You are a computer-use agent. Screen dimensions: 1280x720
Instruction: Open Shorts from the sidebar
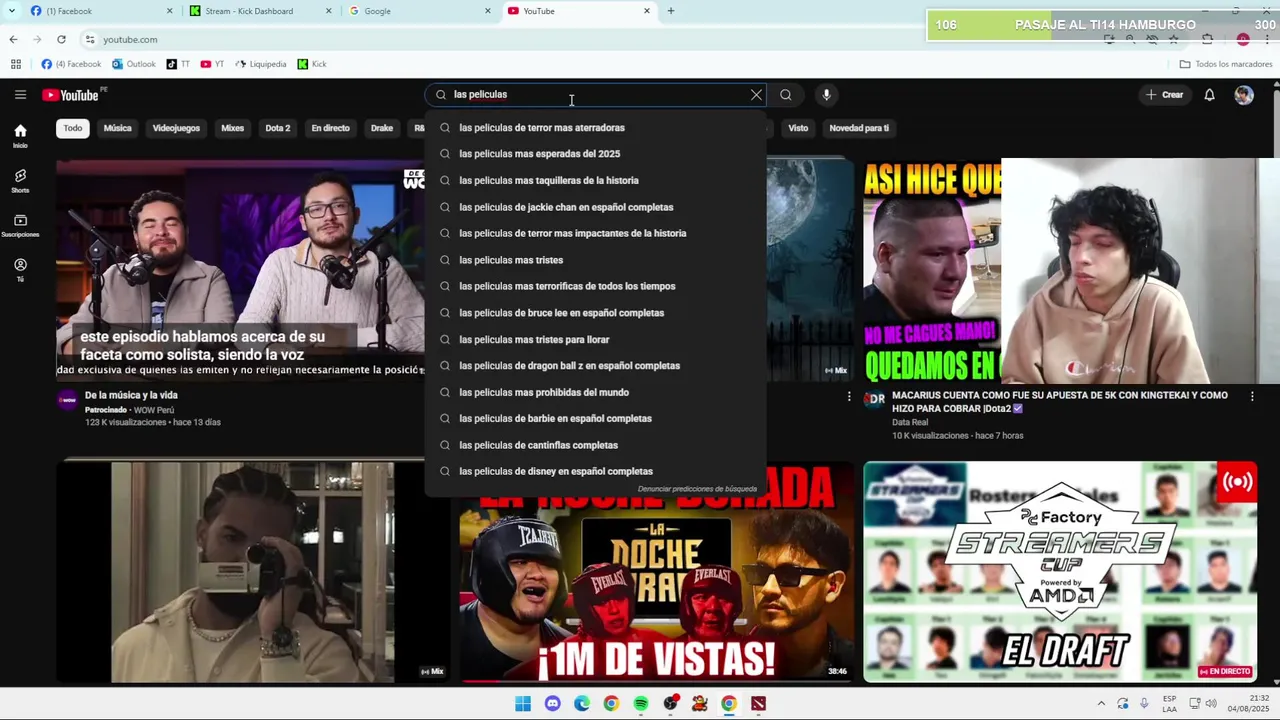(20, 181)
